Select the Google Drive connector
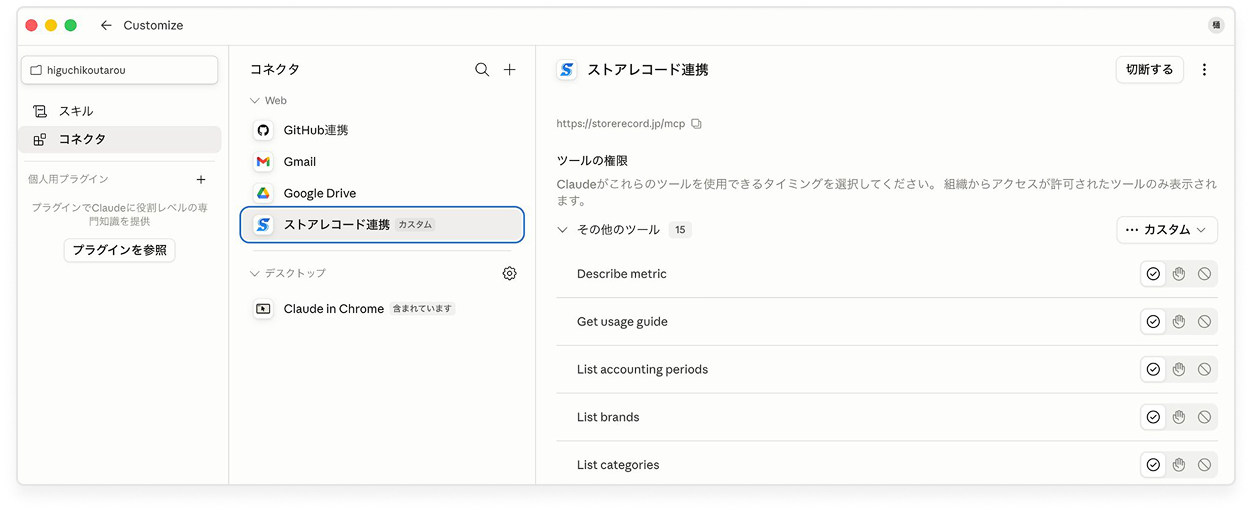Image resolution: width=1252 pixels, height=512 pixels. click(382, 193)
